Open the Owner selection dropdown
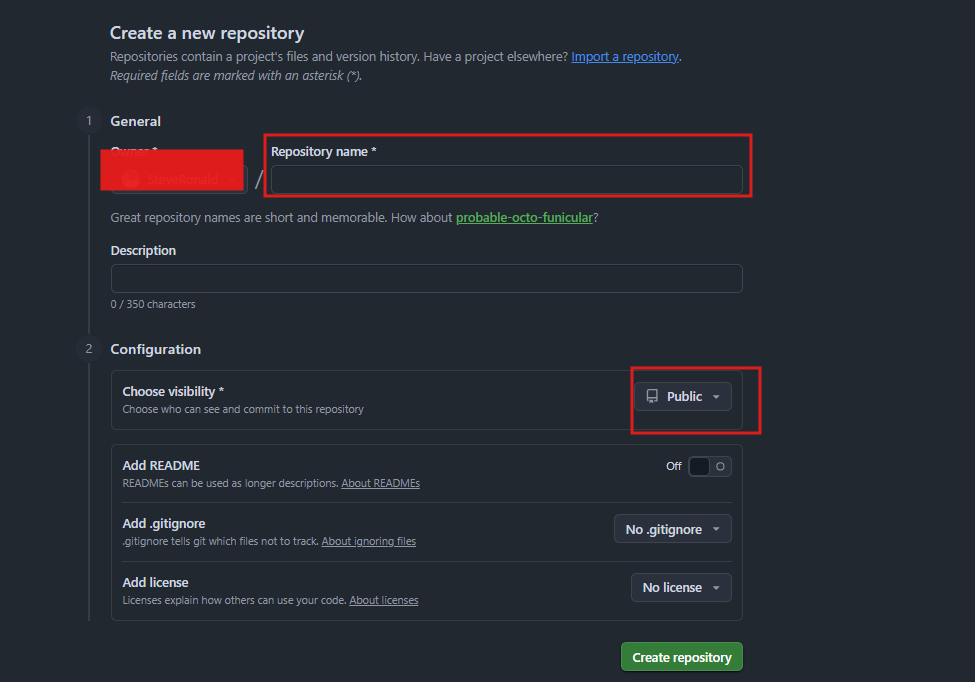975x682 pixels. [179, 179]
